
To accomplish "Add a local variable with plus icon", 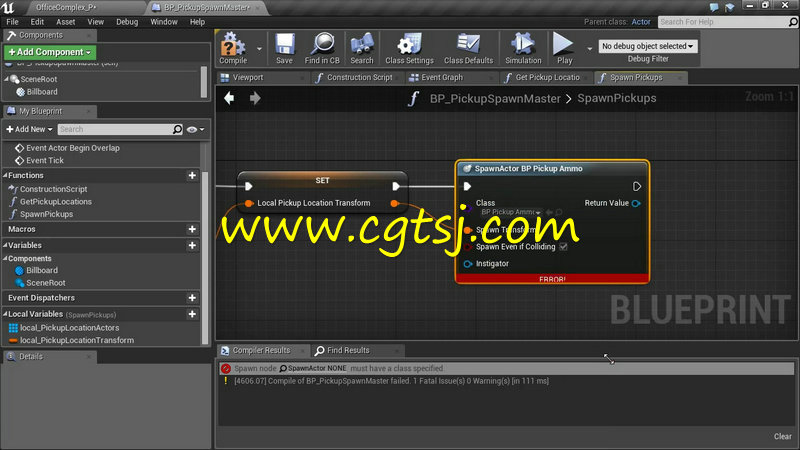I will [192, 314].
